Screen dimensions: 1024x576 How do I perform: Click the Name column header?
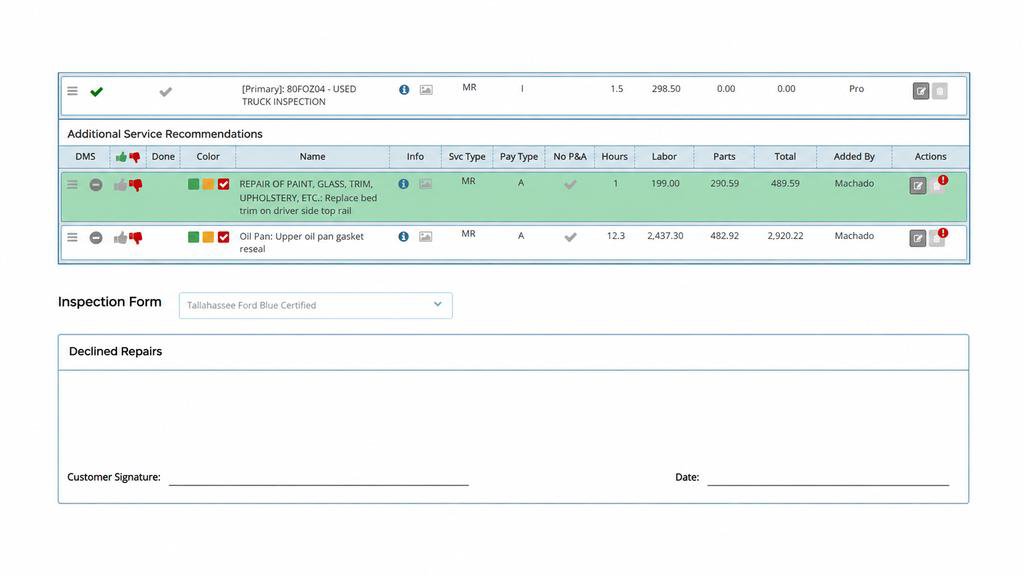312,157
